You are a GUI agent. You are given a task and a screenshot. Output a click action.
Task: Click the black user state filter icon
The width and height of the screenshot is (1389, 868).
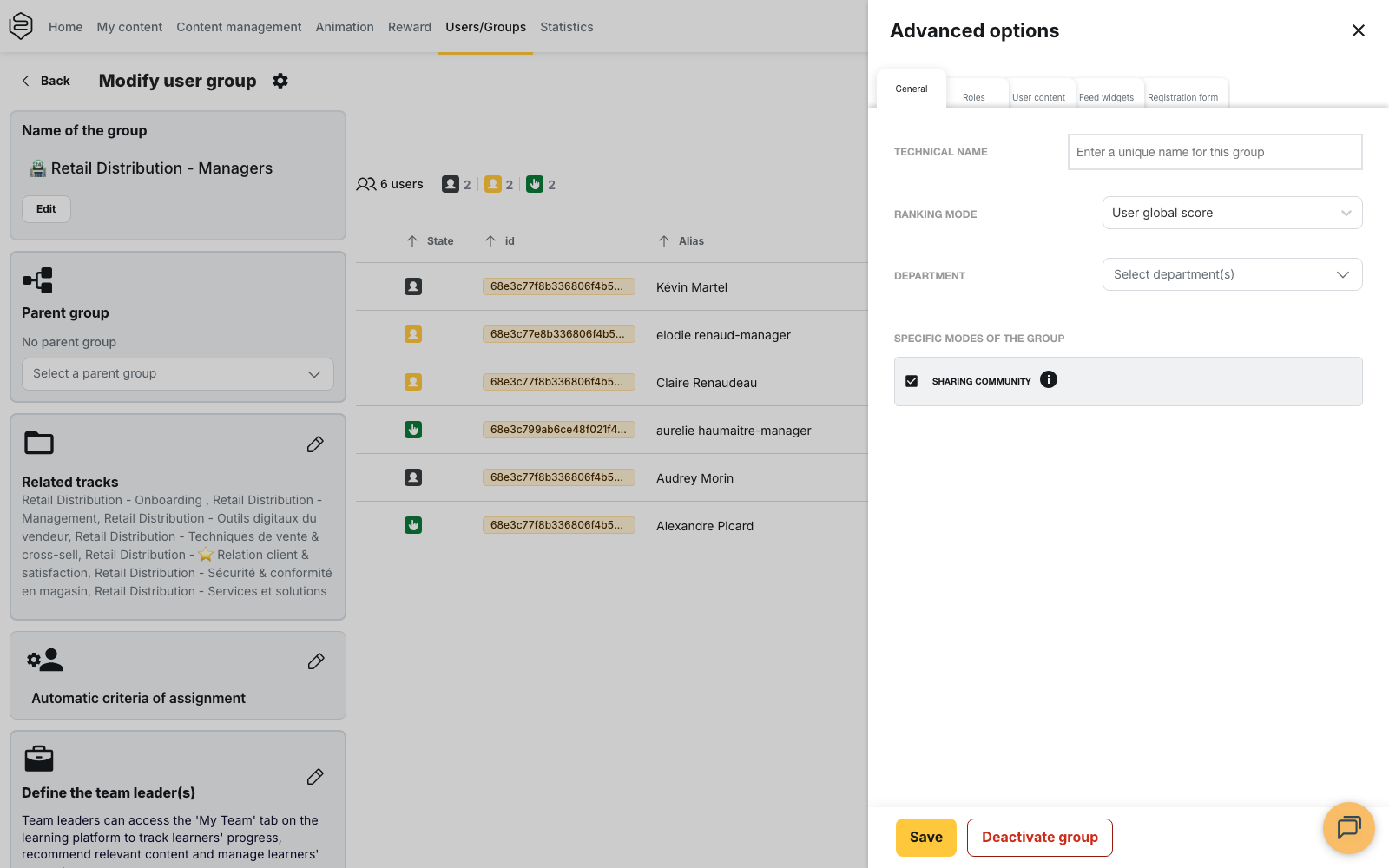[451, 184]
